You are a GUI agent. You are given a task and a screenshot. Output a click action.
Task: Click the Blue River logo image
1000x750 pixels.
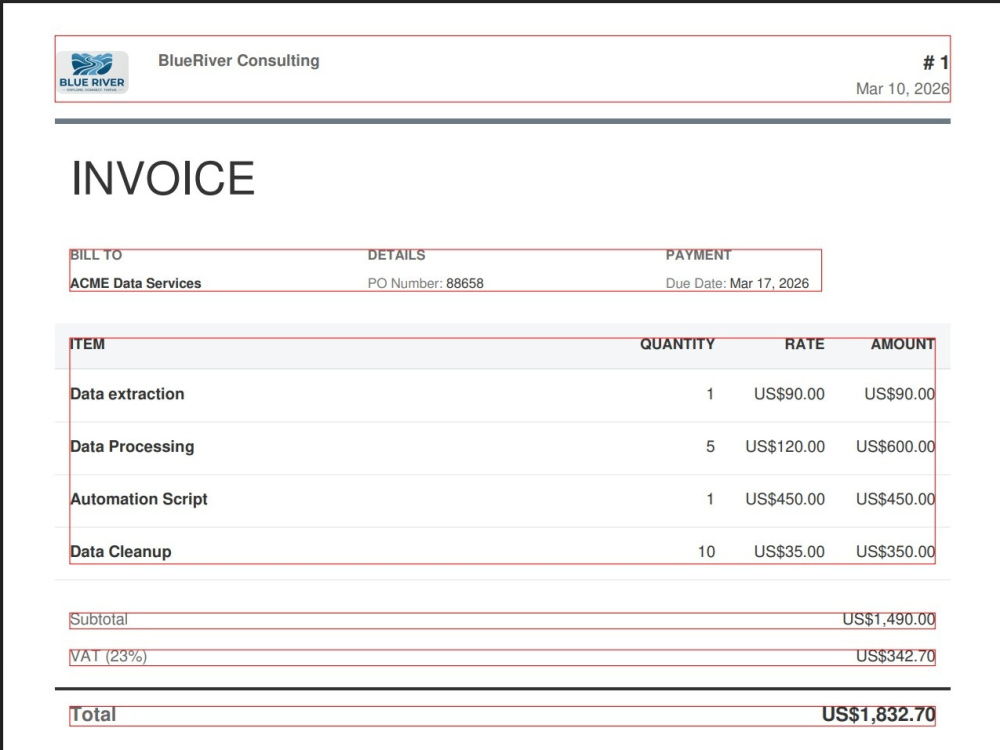pyautogui.click(x=92, y=72)
